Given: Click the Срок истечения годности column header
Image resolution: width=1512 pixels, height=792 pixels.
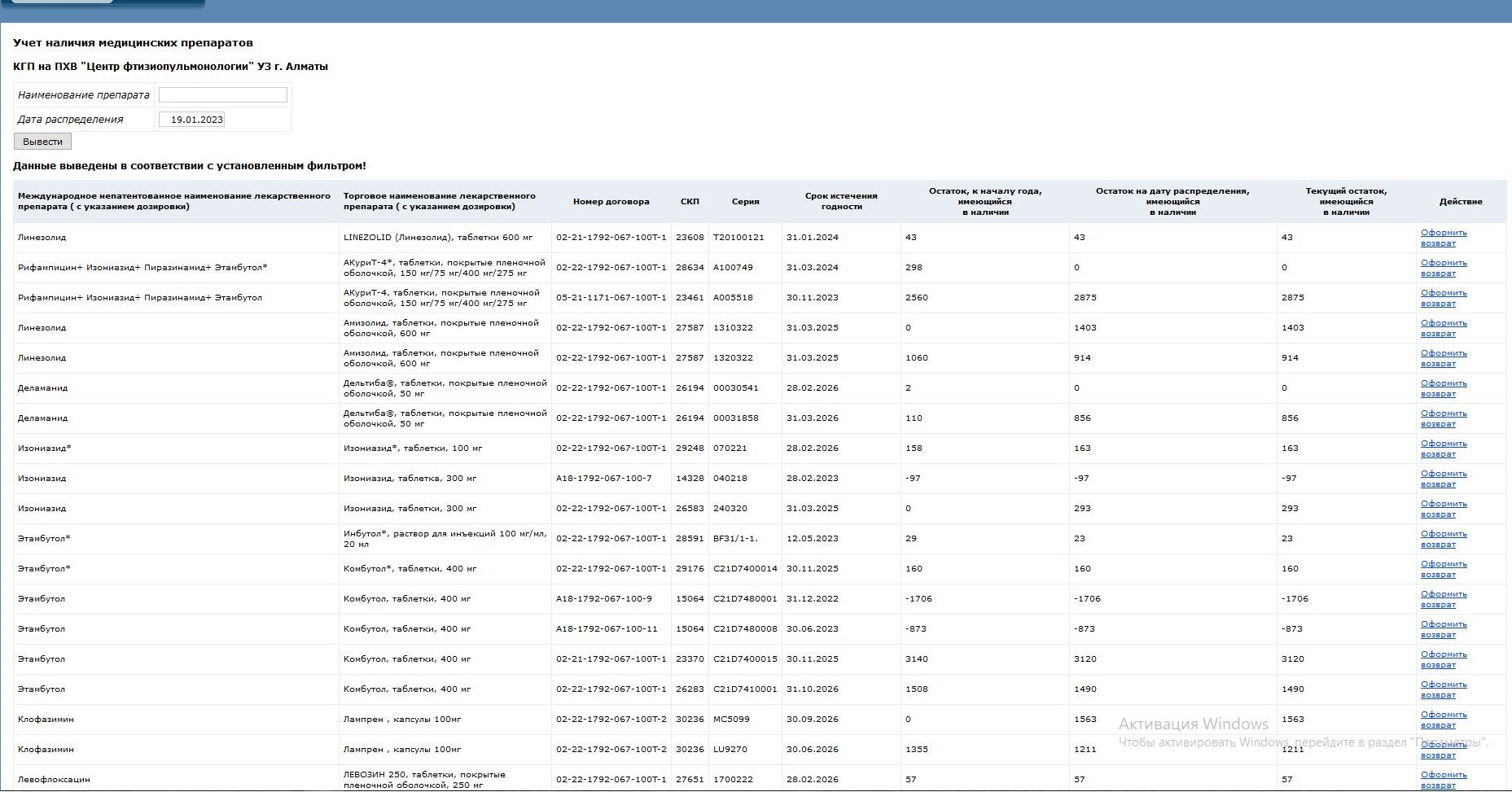Looking at the screenshot, I should coord(841,201).
